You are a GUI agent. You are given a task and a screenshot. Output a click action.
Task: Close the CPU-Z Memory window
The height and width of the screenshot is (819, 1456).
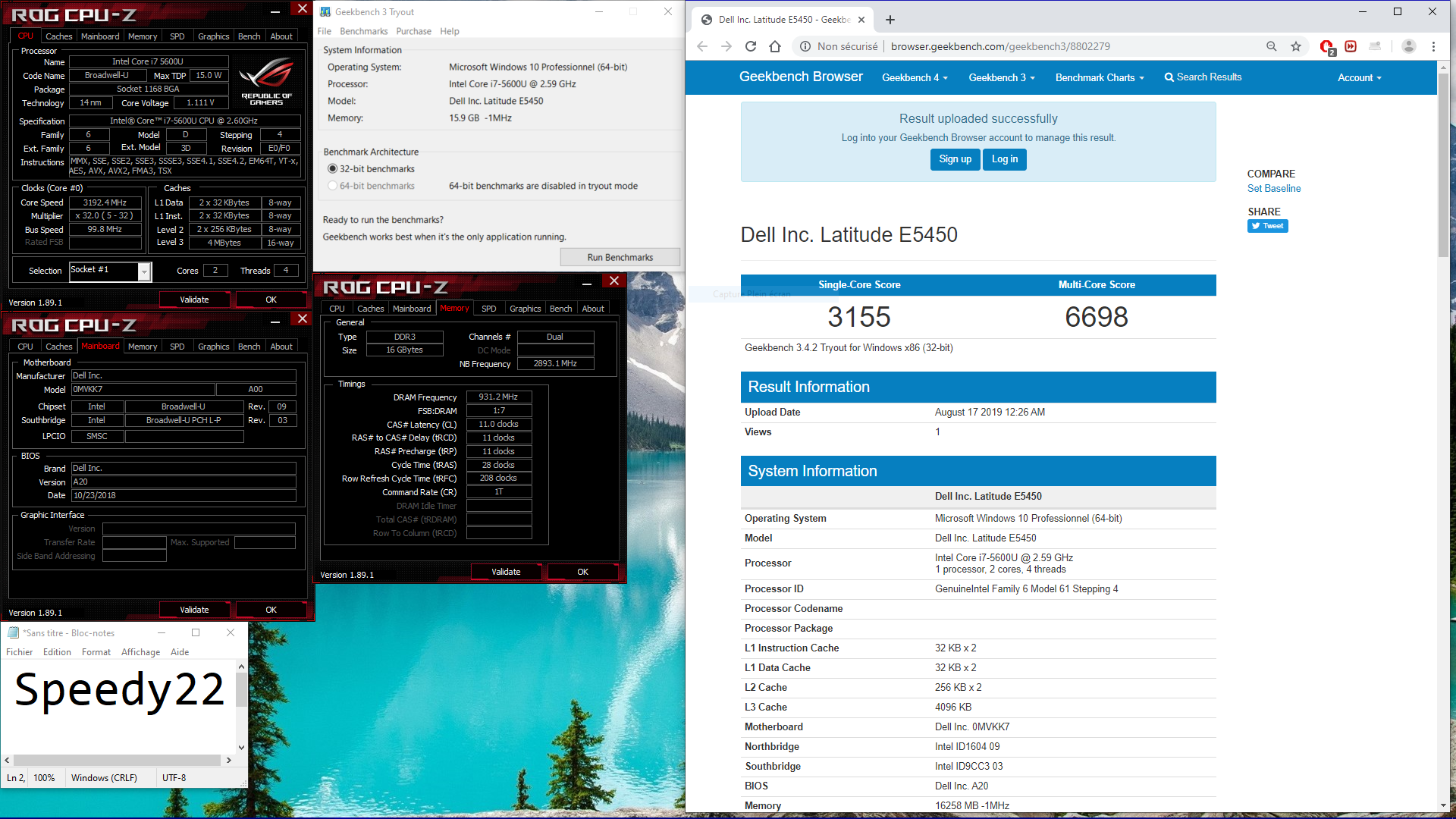614,281
